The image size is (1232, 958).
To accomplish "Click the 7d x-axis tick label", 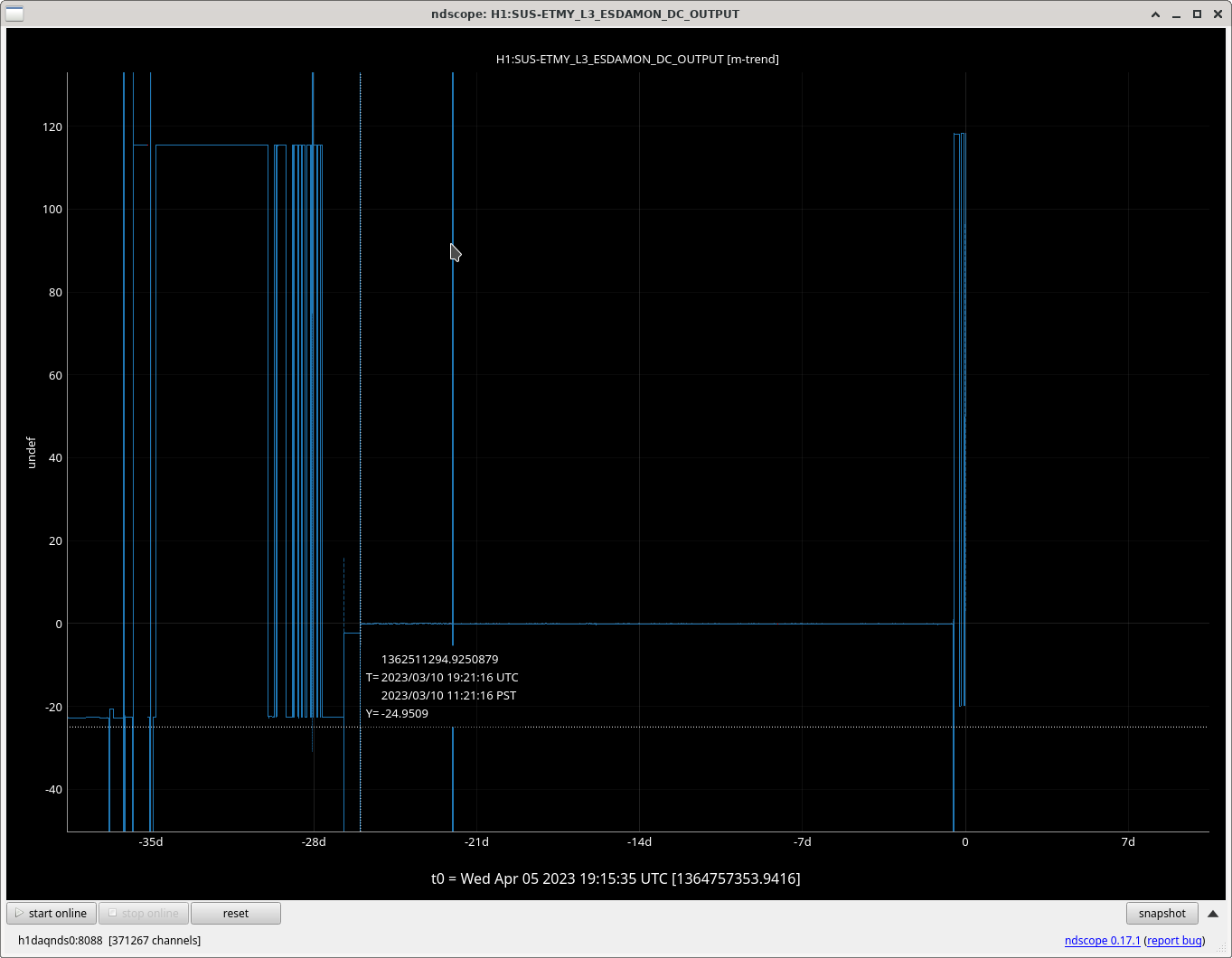I will 1128,841.
